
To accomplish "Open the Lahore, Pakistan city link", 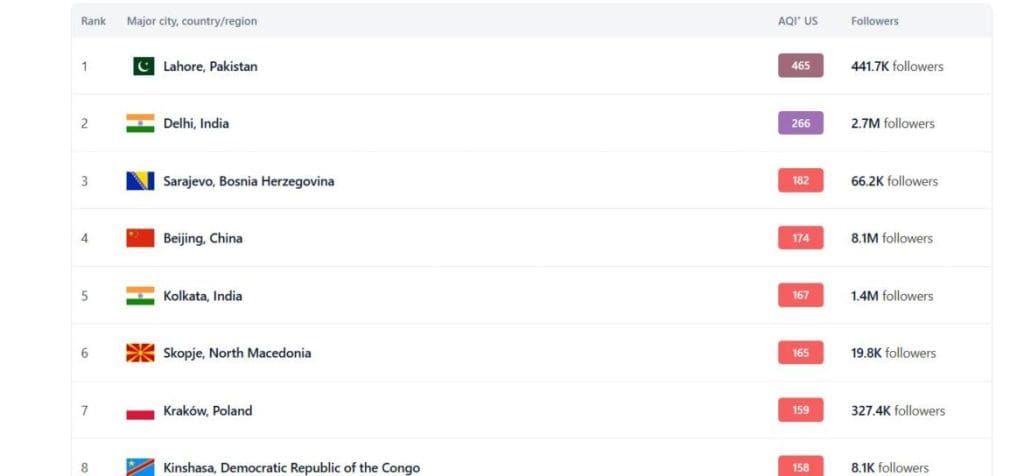I will coord(210,67).
